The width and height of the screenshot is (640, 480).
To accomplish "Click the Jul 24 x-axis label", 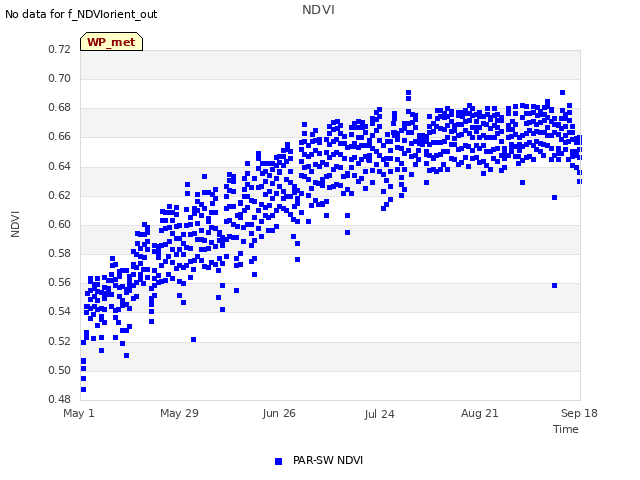I will (x=379, y=414).
